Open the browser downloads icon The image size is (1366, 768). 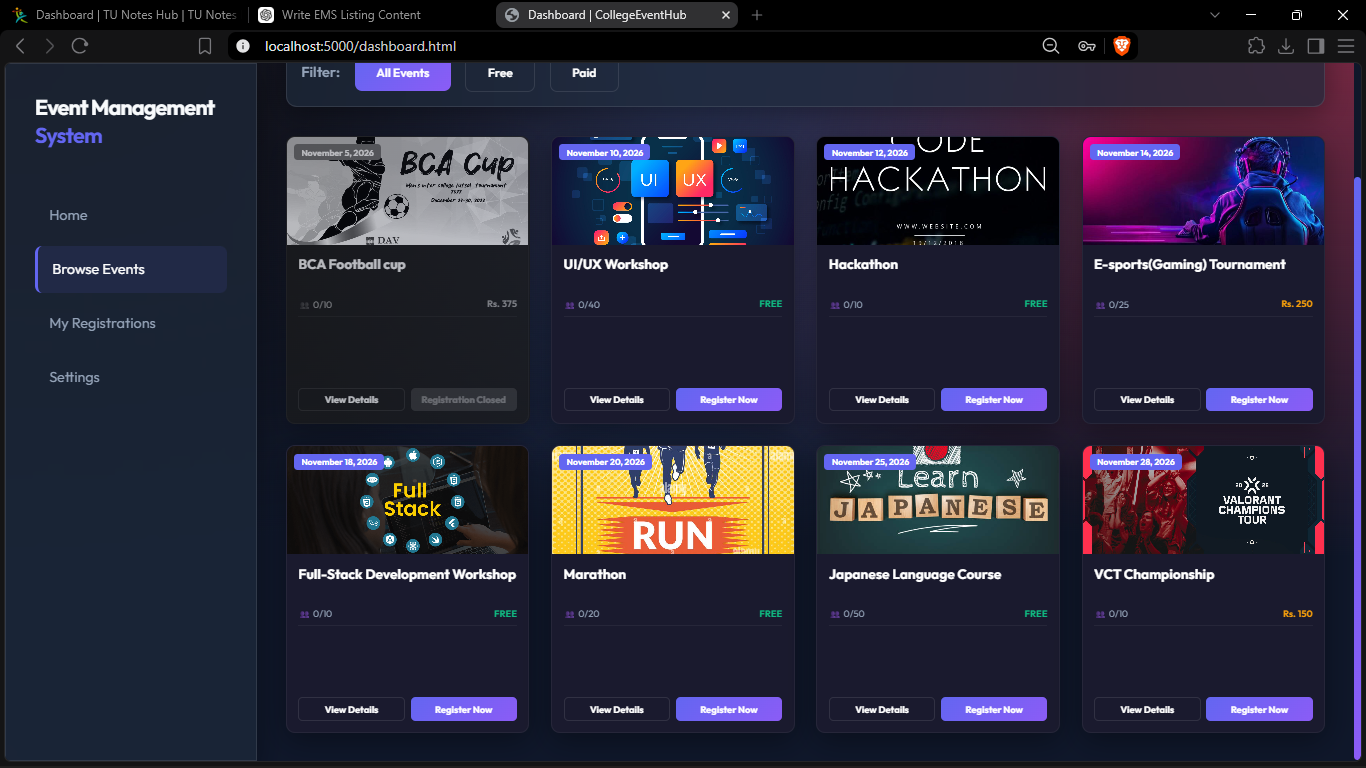point(1286,46)
